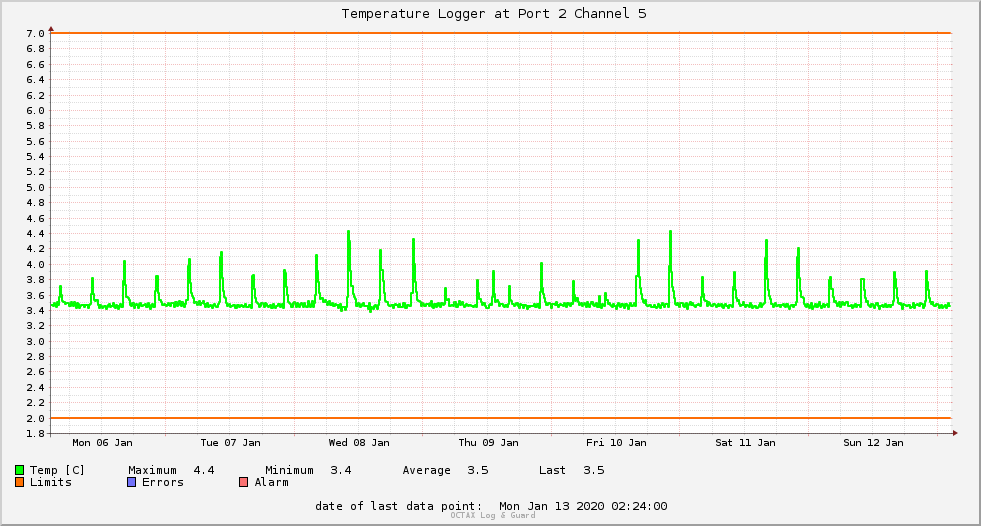The height and width of the screenshot is (526, 981).
Task: Click the blue Errors legend swatch
Action: point(131,482)
